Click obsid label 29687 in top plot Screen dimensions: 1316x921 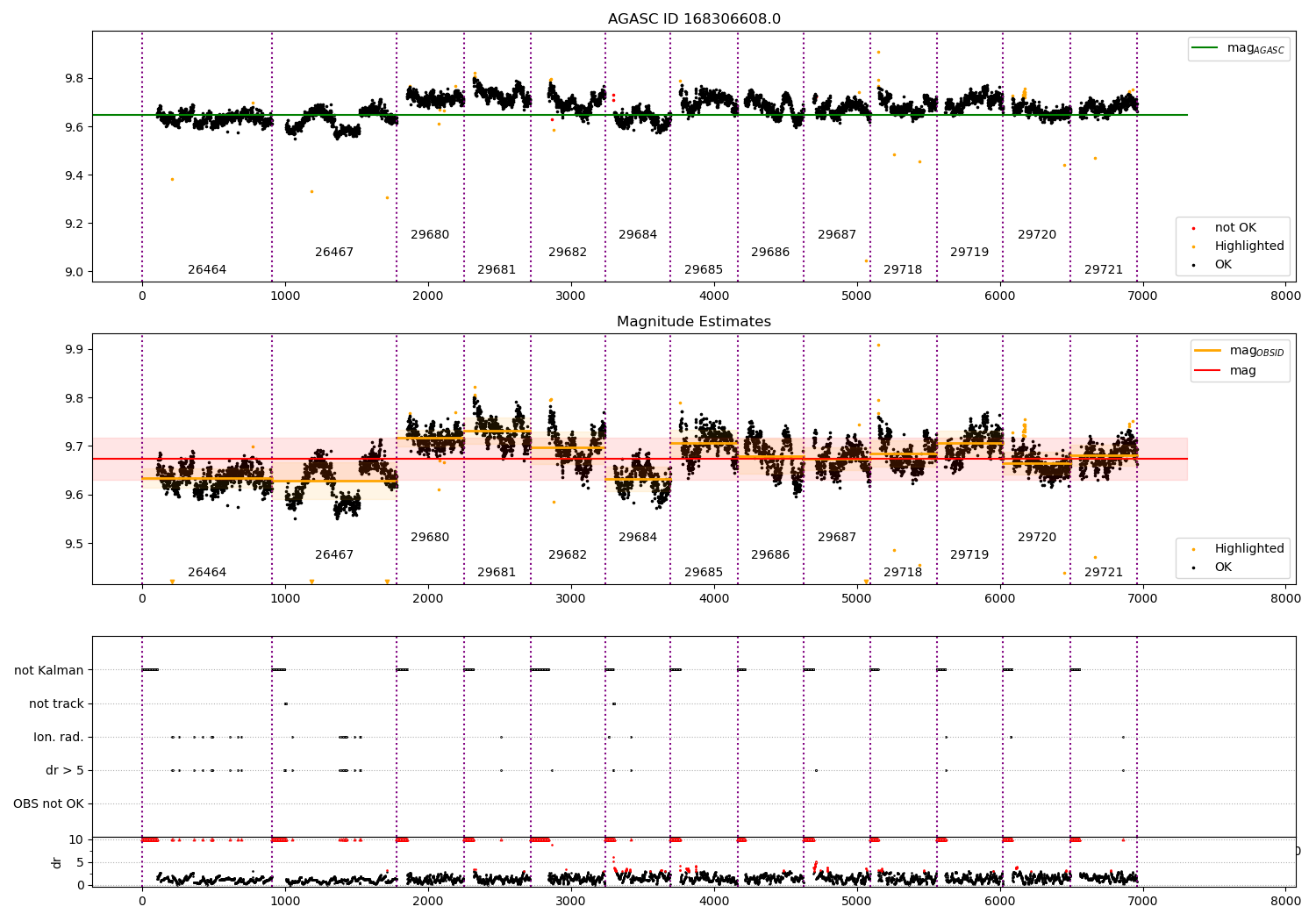tap(837, 235)
